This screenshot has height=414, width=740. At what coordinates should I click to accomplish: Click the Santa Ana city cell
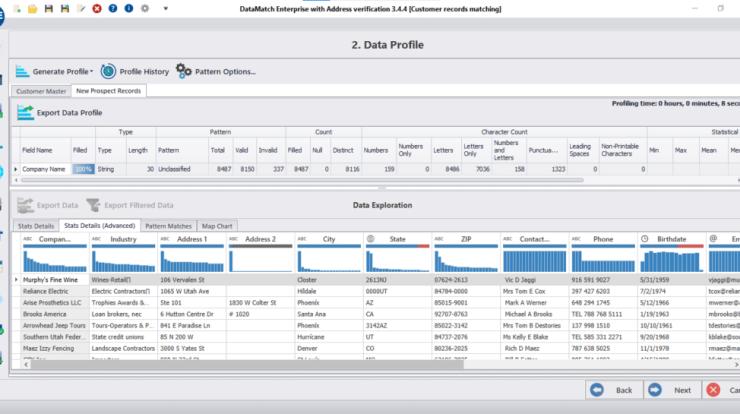tap(329, 314)
